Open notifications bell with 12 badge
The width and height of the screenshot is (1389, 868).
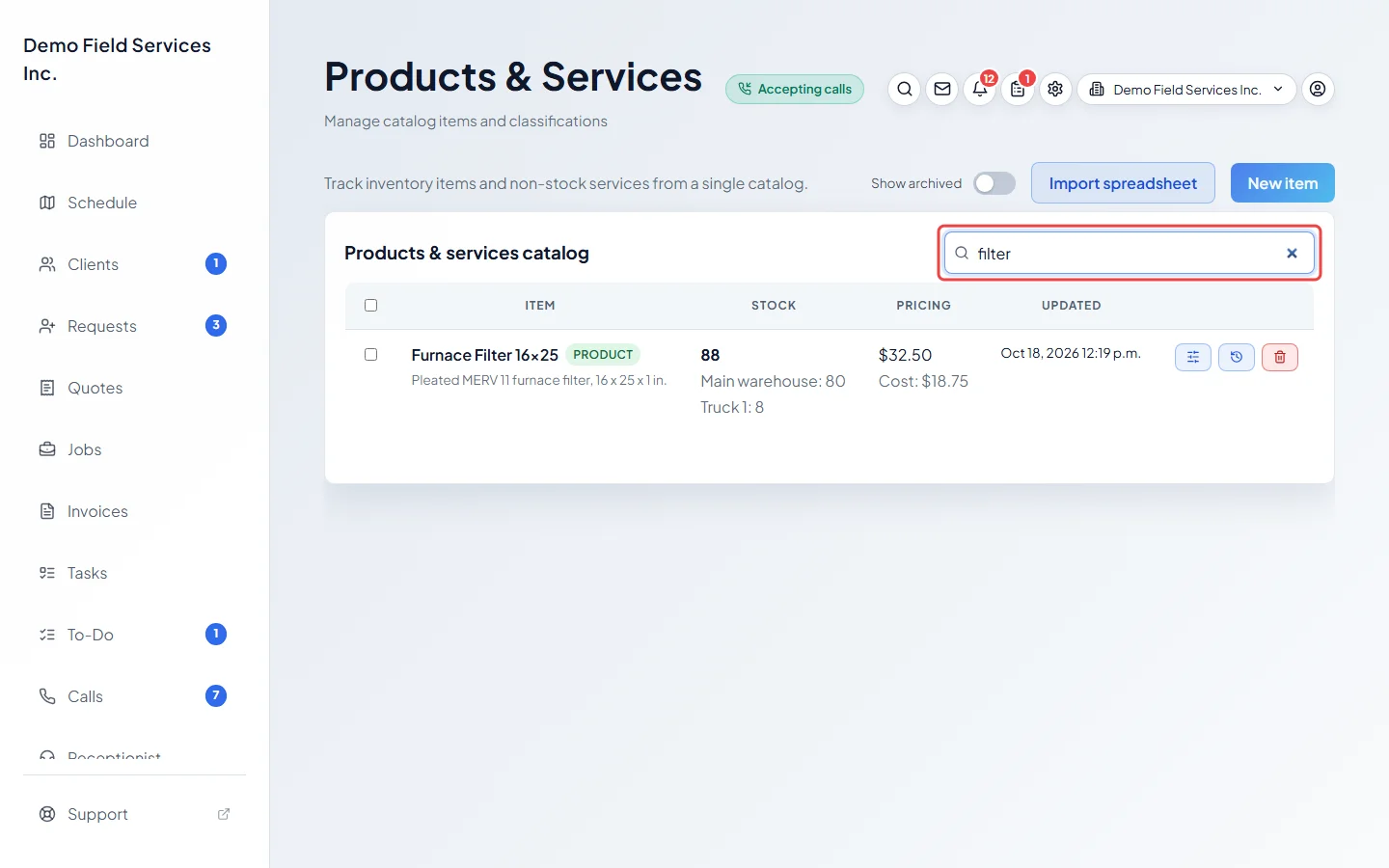(x=980, y=89)
